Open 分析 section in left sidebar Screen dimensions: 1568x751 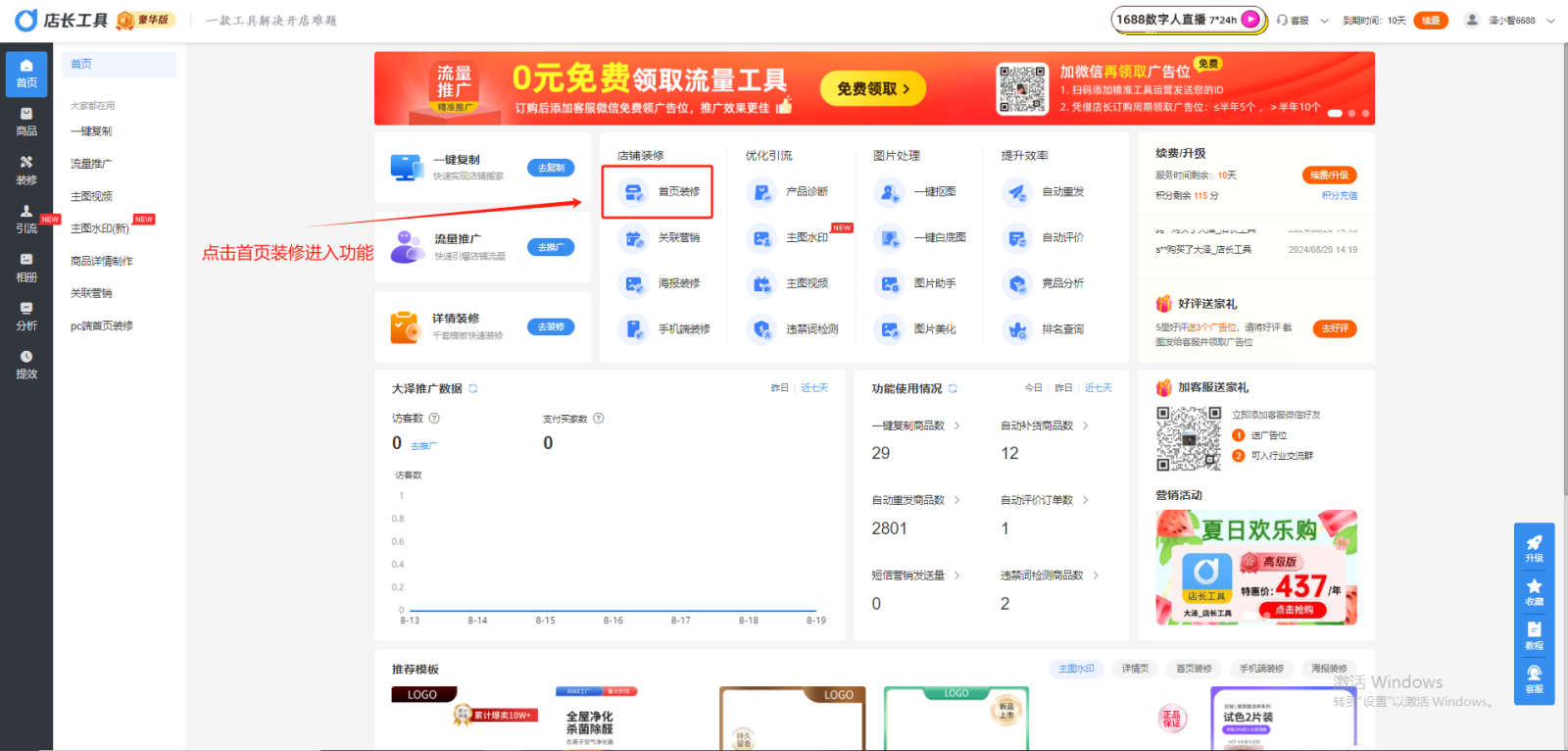26,317
